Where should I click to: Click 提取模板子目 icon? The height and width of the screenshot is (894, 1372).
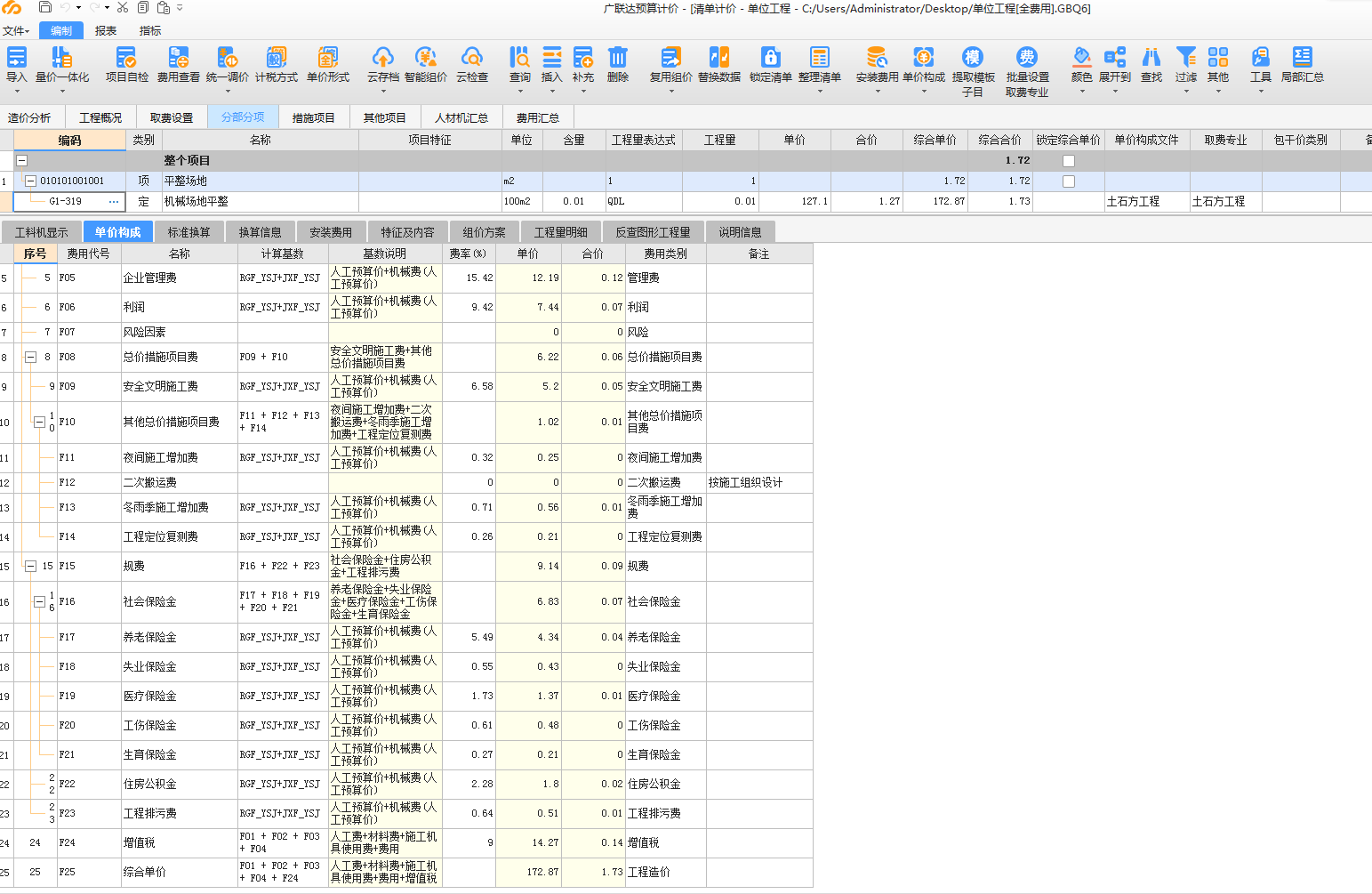(973, 58)
